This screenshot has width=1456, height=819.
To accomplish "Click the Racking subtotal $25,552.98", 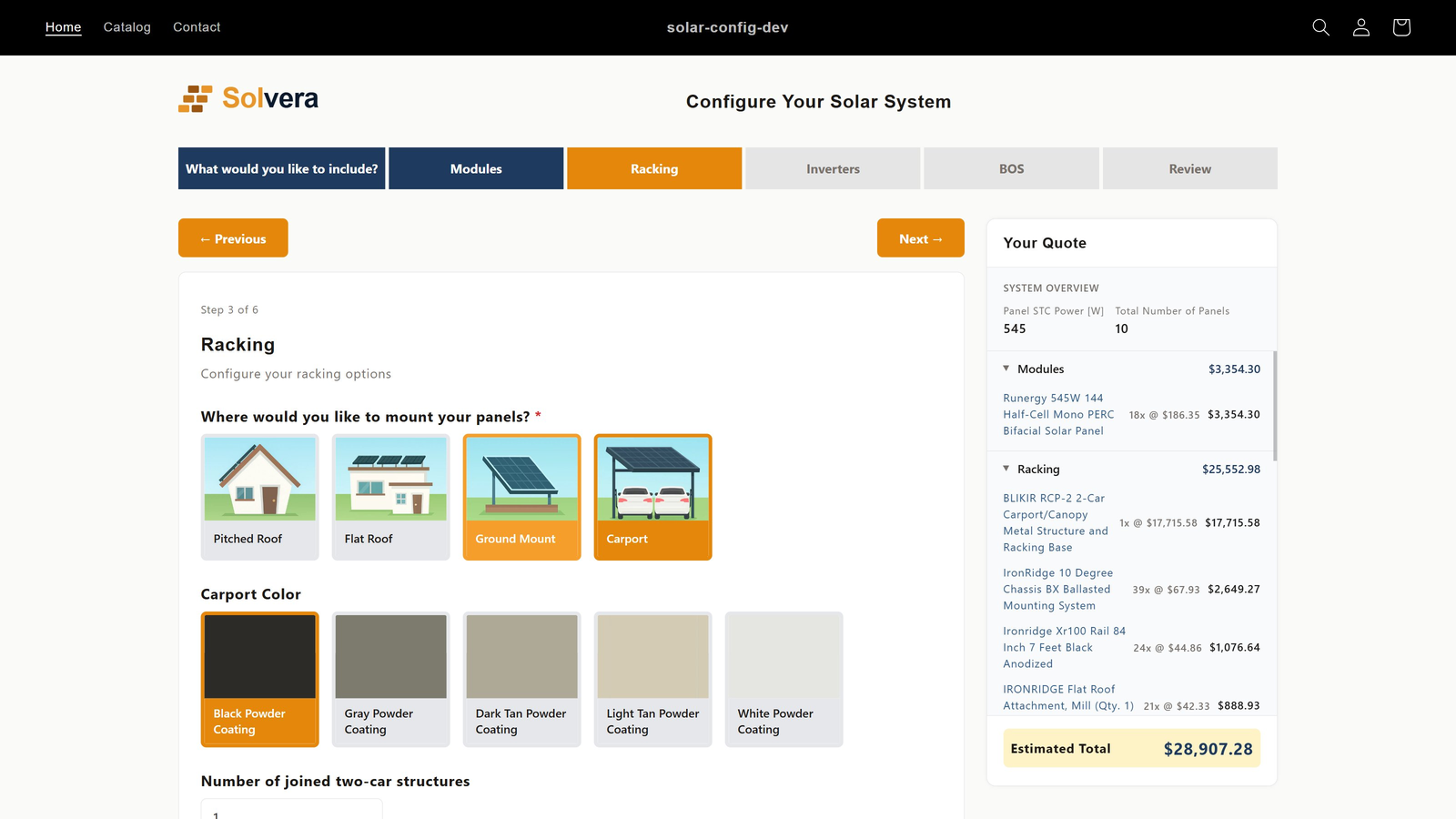I will [1231, 470].
